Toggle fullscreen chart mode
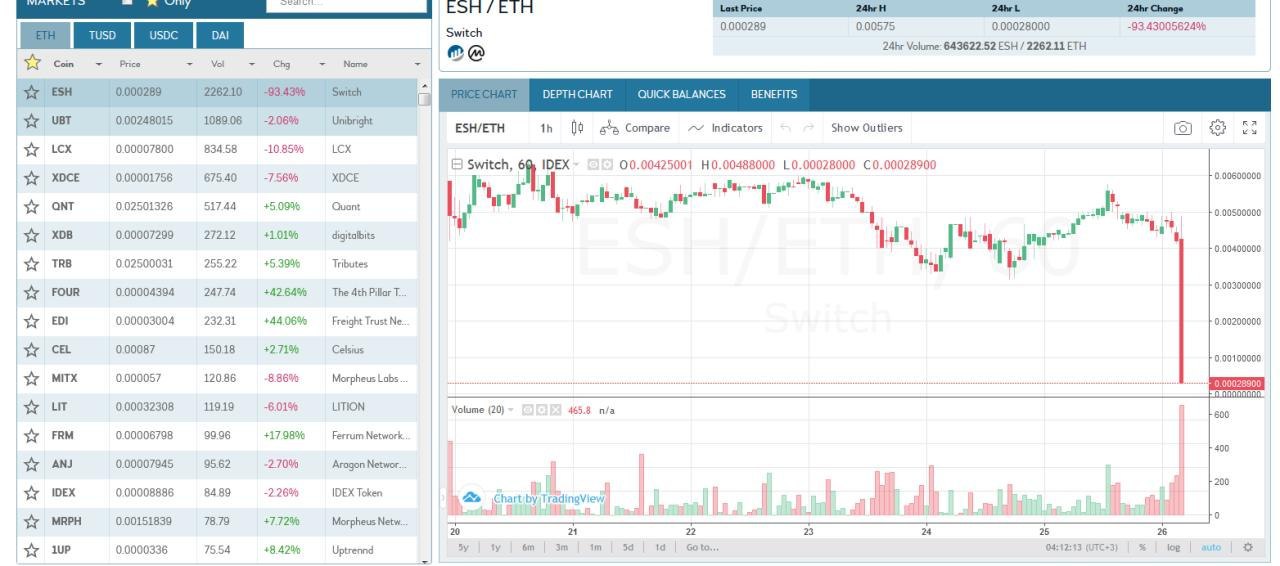This screenshot has width=1280, height=566. coord(1250,128)
